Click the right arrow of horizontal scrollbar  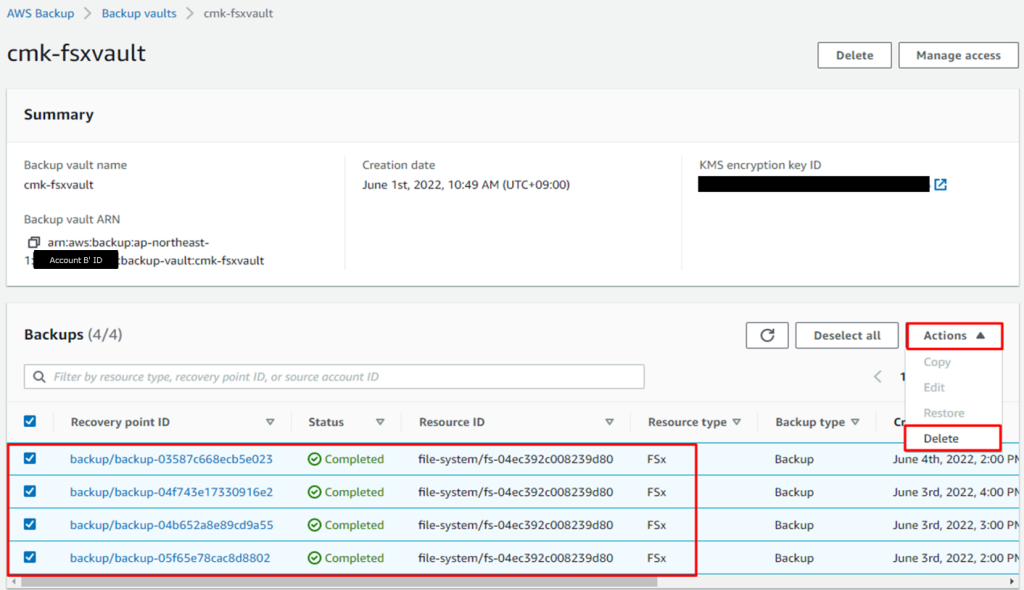coord(1012,582)
